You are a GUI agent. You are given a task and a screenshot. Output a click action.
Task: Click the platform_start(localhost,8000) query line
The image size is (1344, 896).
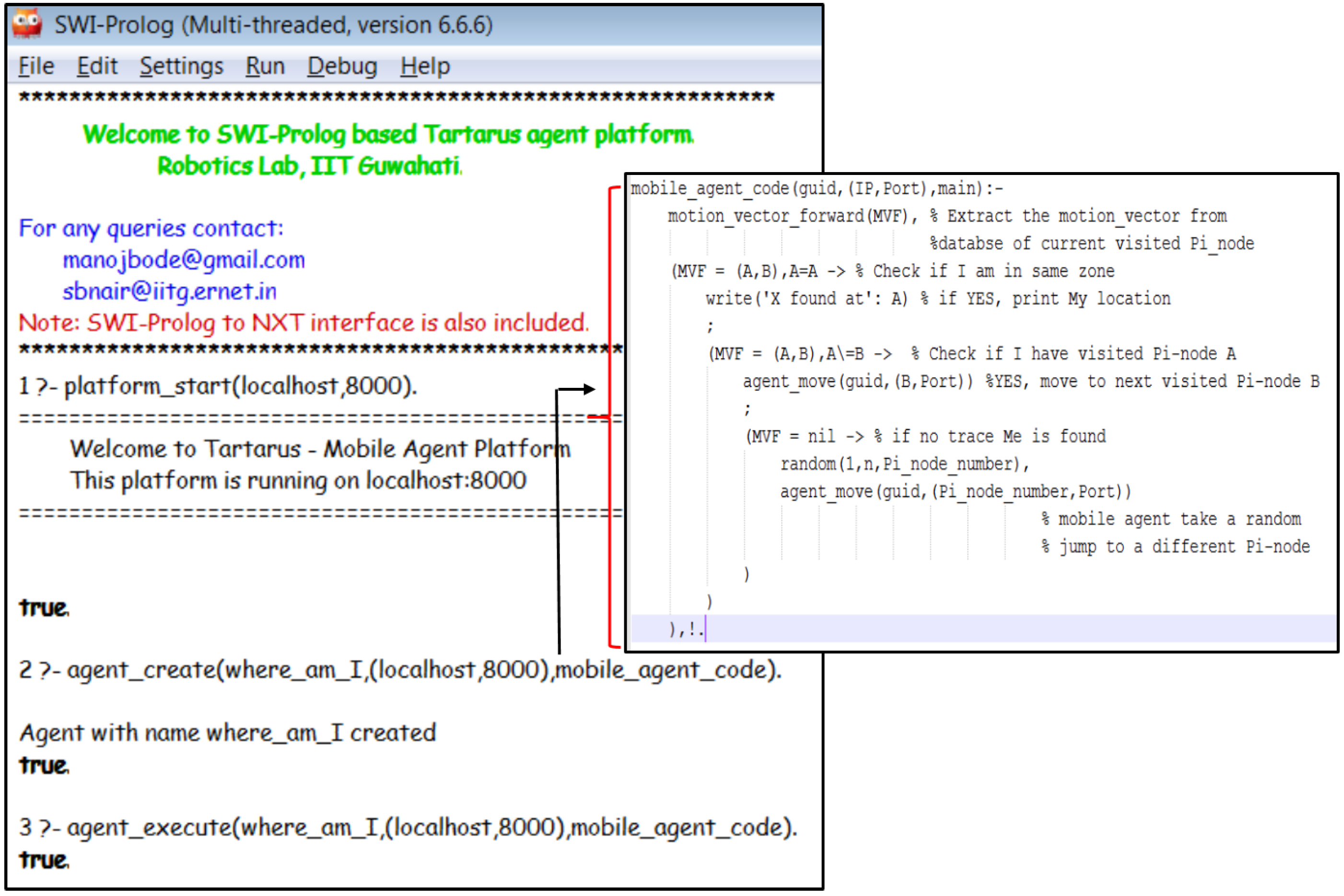coord(218,387)
